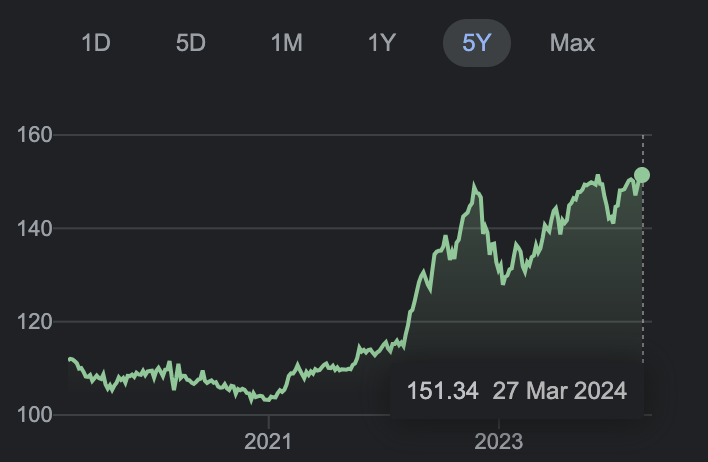Image resolution: width=708 pixels, height=462 pixels.
Task: Show the Max time range
Action: (x=572, y=43)
